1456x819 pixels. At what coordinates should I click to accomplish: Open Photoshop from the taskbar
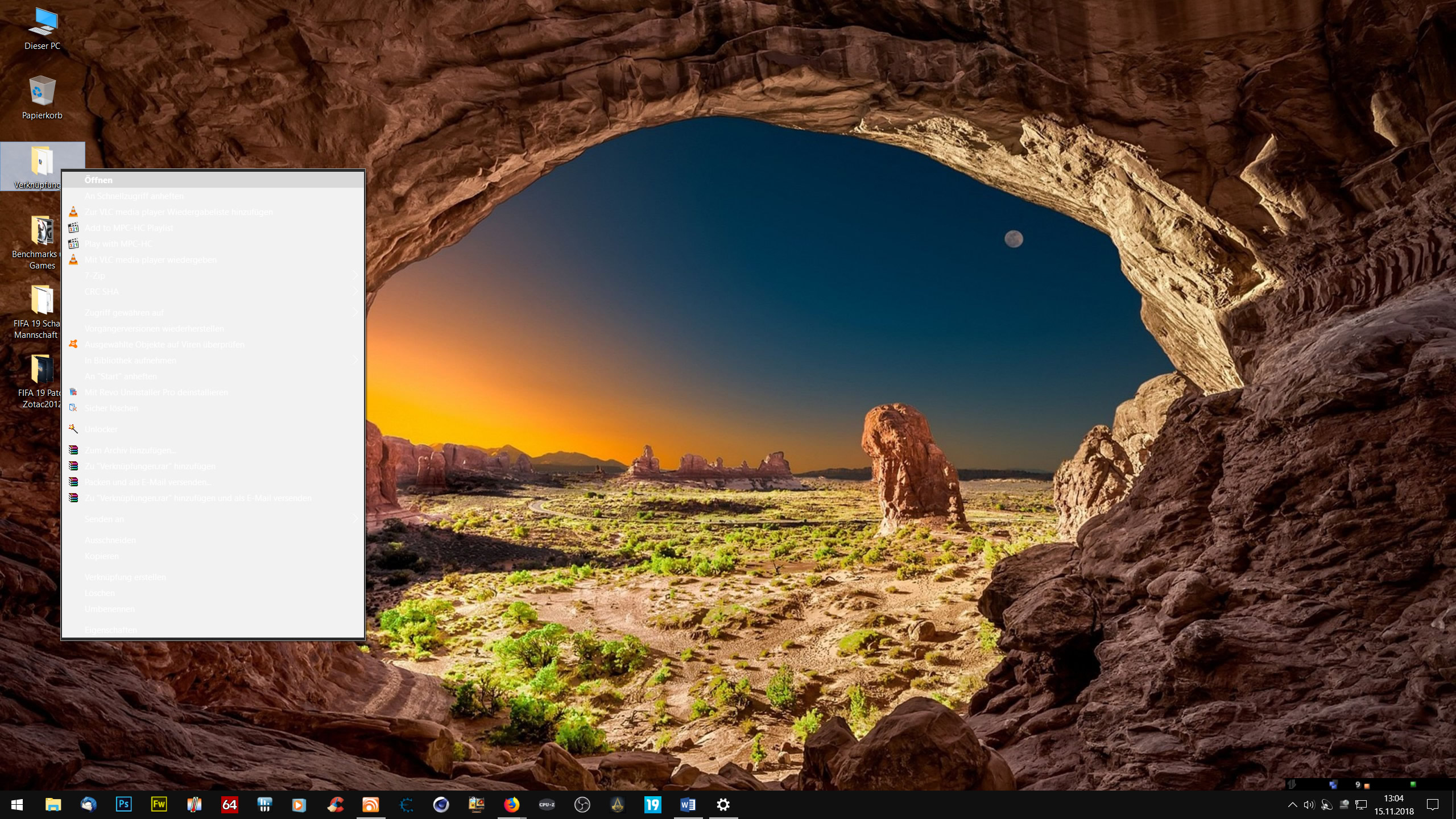point(123,804)
